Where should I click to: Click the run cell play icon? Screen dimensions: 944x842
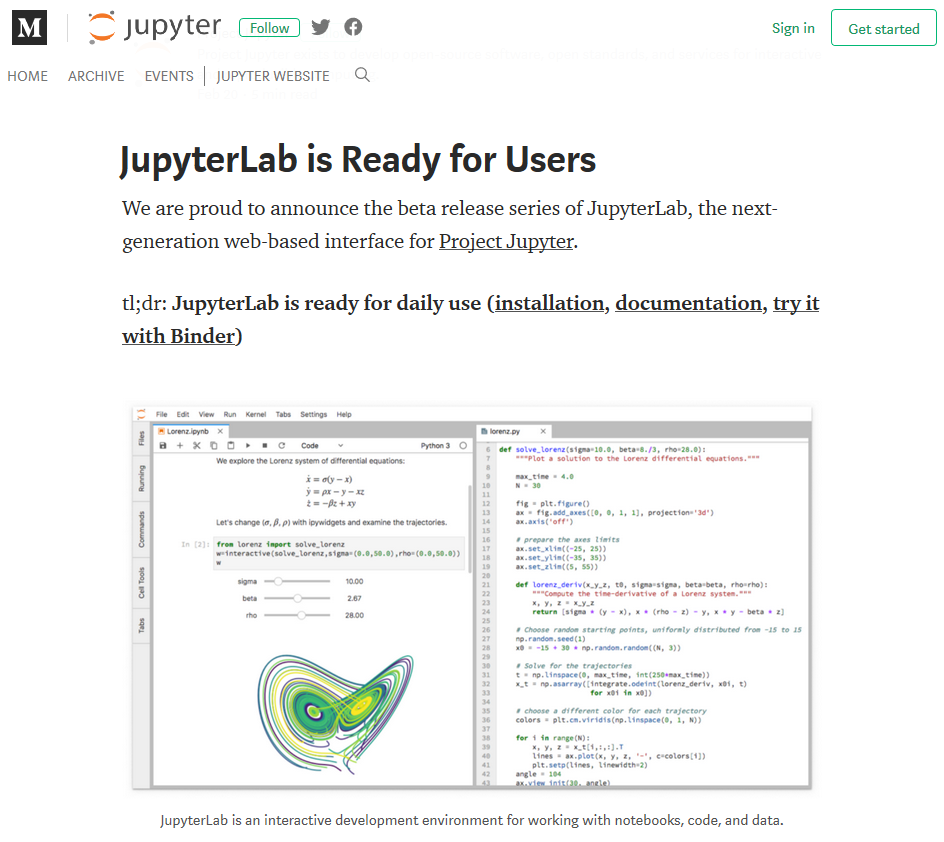tap(247, 446)
